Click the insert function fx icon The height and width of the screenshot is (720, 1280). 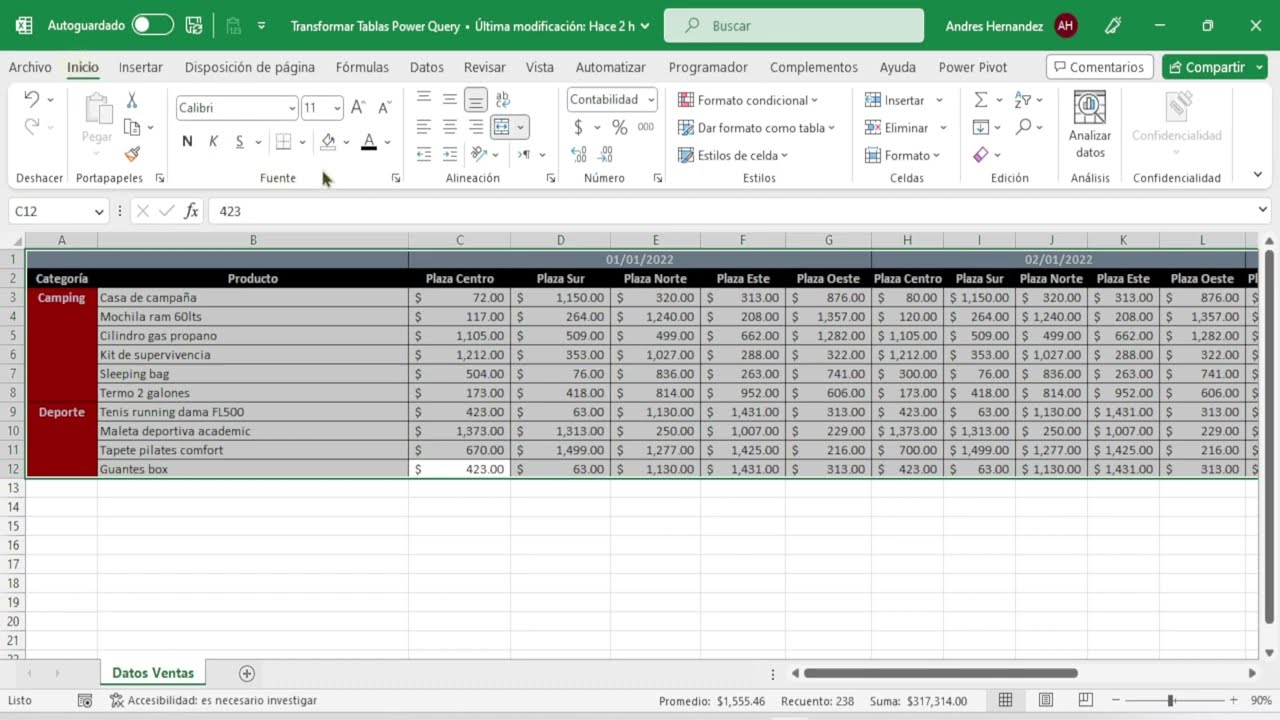point(191,211)
